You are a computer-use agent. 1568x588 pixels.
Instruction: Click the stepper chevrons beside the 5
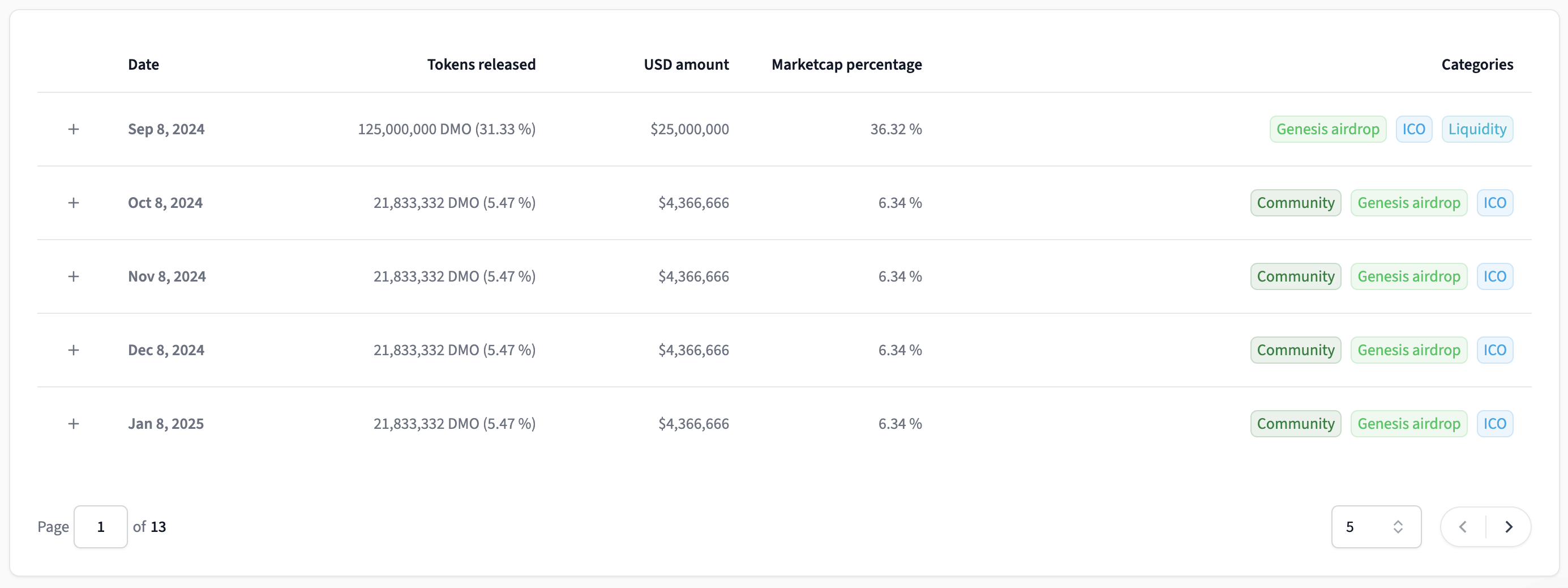point(1398,526)
